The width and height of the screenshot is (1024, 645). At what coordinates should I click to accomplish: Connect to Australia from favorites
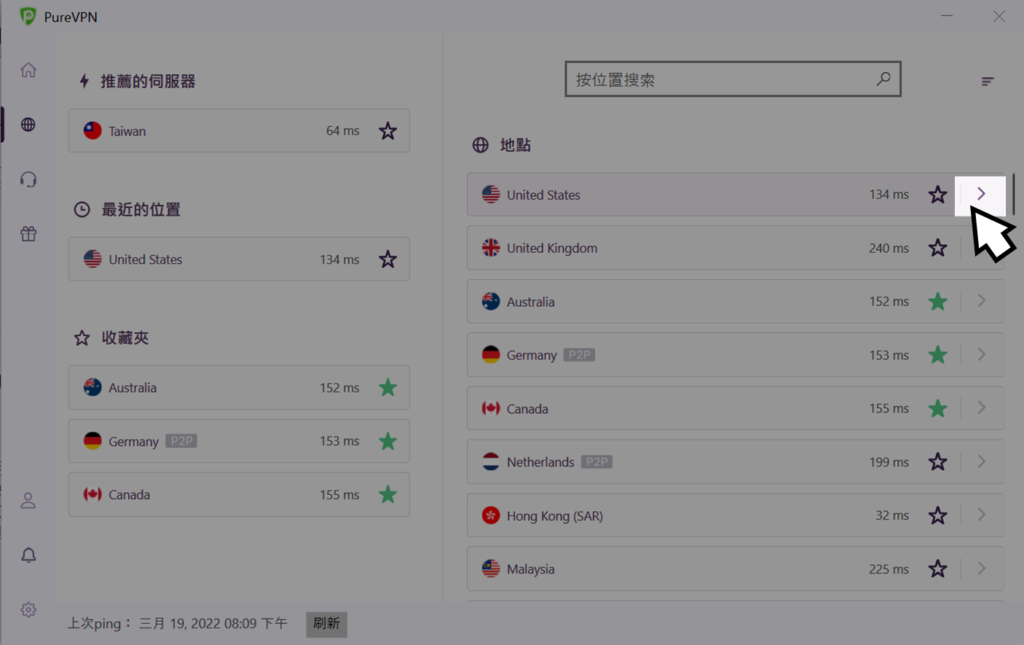[x=239, y=387]
